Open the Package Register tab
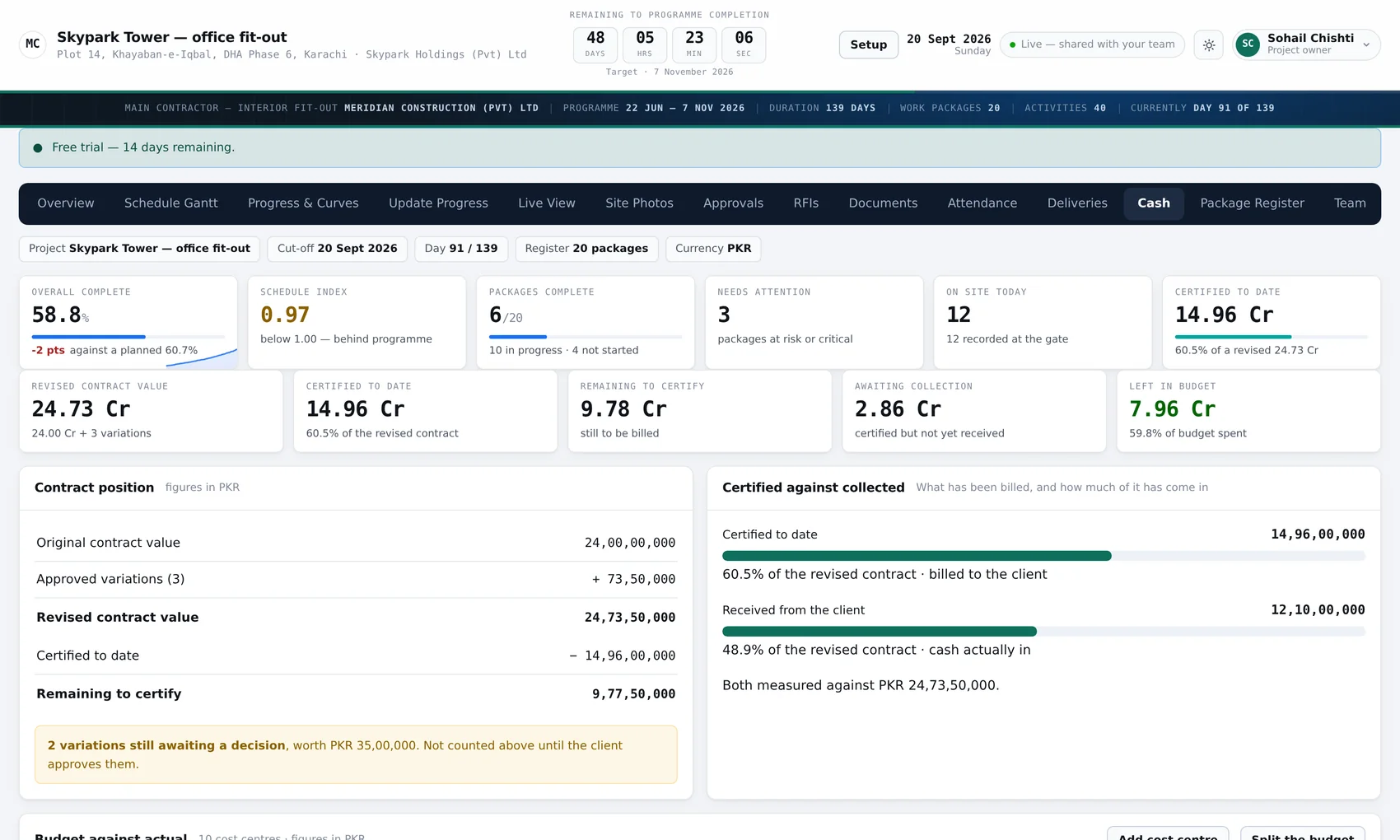Image resolution: width=1400 pixels, height=840 pixels. (x=1252, y=203)
